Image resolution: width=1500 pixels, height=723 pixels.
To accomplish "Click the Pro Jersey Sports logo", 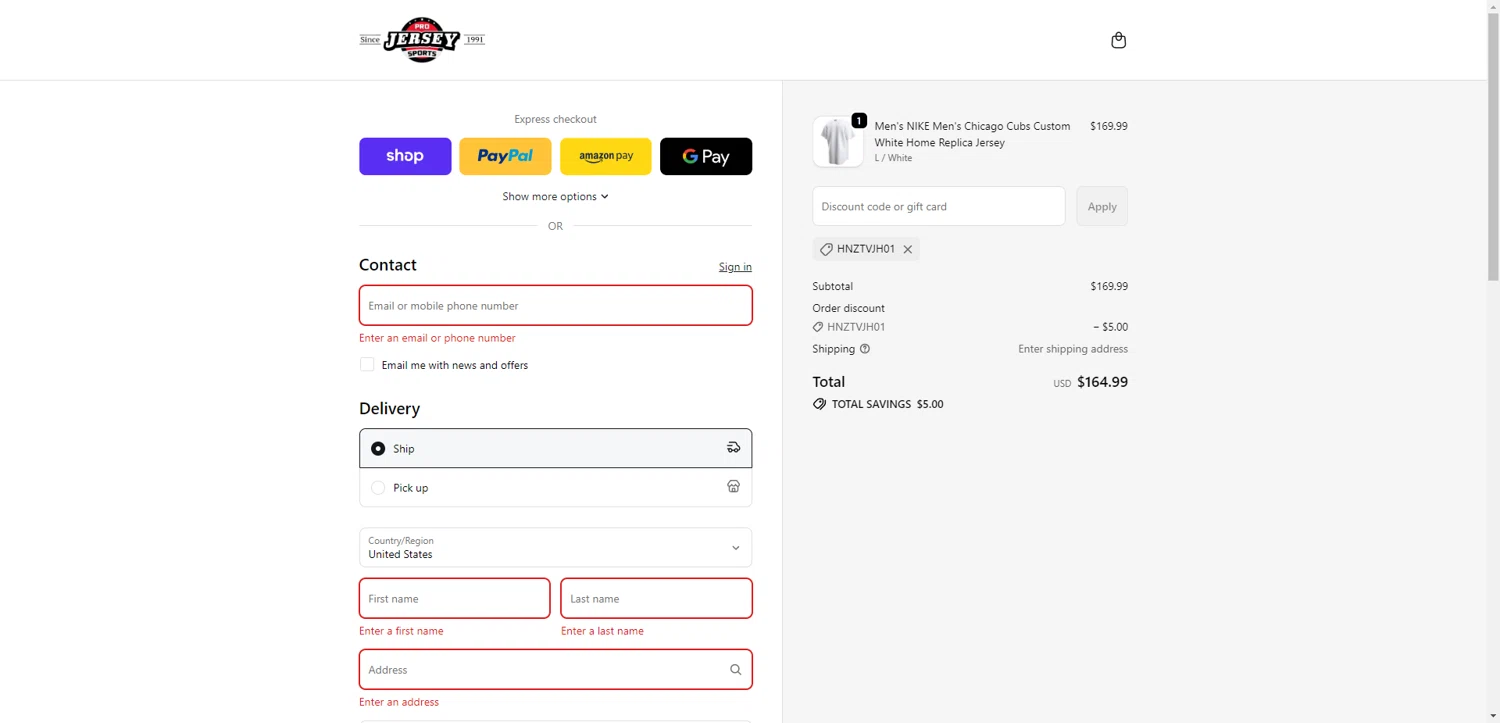I will tap(422, 40).
